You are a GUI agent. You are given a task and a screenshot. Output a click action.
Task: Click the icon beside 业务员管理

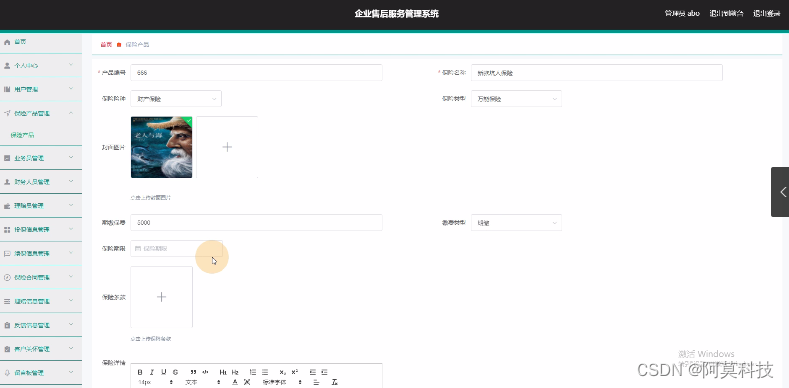[x=7, y=158]
